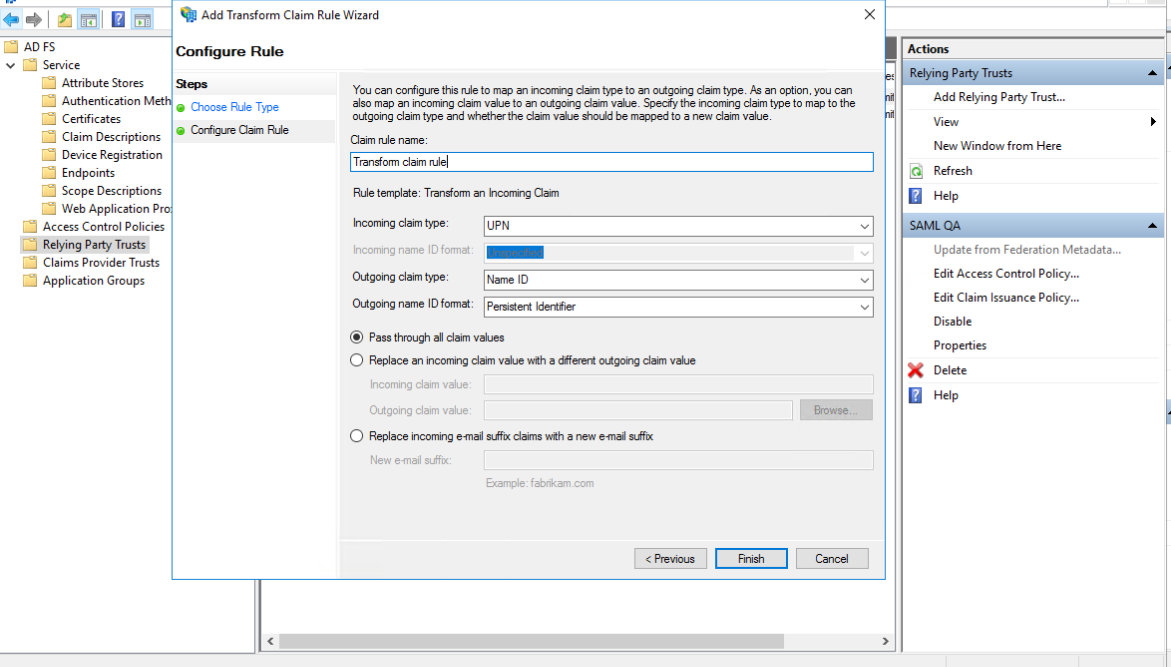Click horizontal scrollbar right arrow
The width and height of the screenshot is (1171, 667).
pos(885,642)
